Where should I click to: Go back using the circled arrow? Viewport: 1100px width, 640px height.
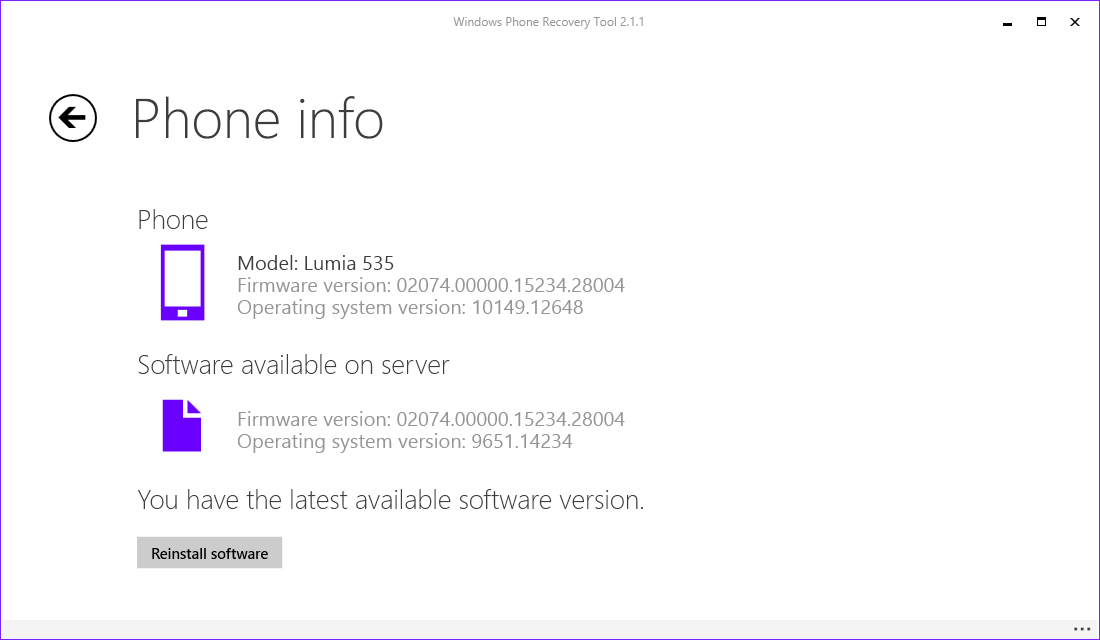point(73,118)
